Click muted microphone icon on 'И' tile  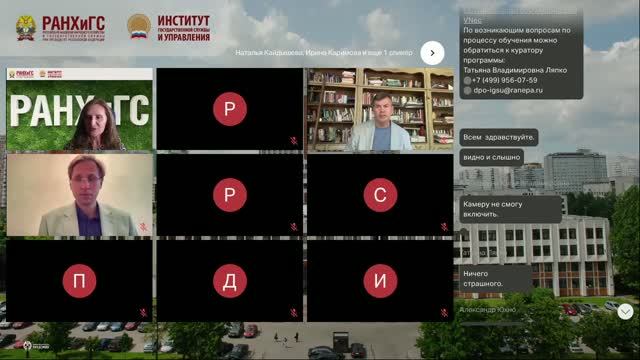pyautogui.click(x=444, y=313)
